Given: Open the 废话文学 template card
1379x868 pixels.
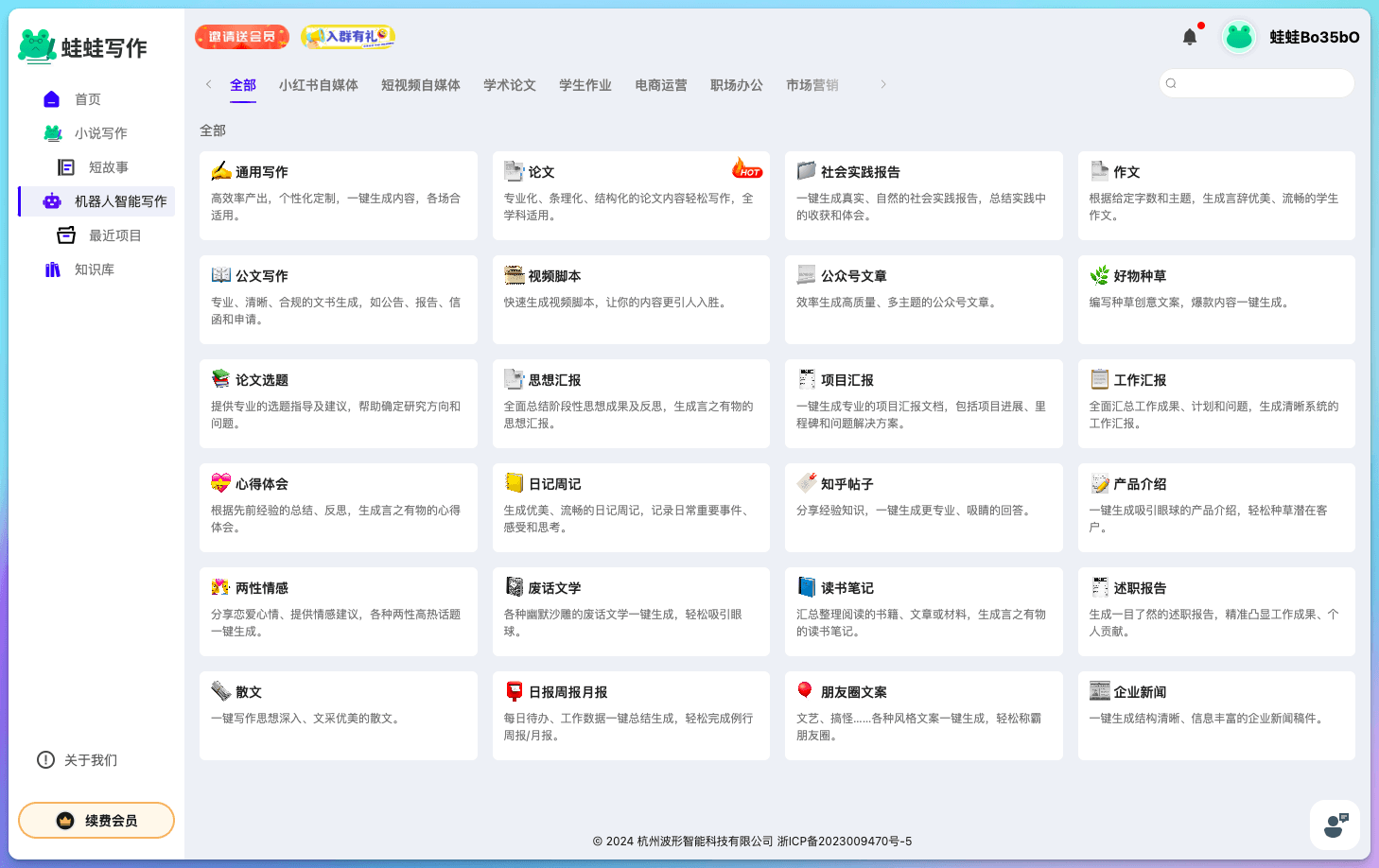Looking at the screenshot, I should coord(631,612).
